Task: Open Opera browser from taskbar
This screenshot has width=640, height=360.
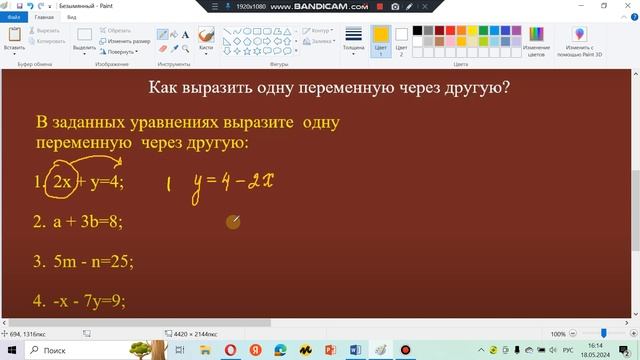Action: 231,350
